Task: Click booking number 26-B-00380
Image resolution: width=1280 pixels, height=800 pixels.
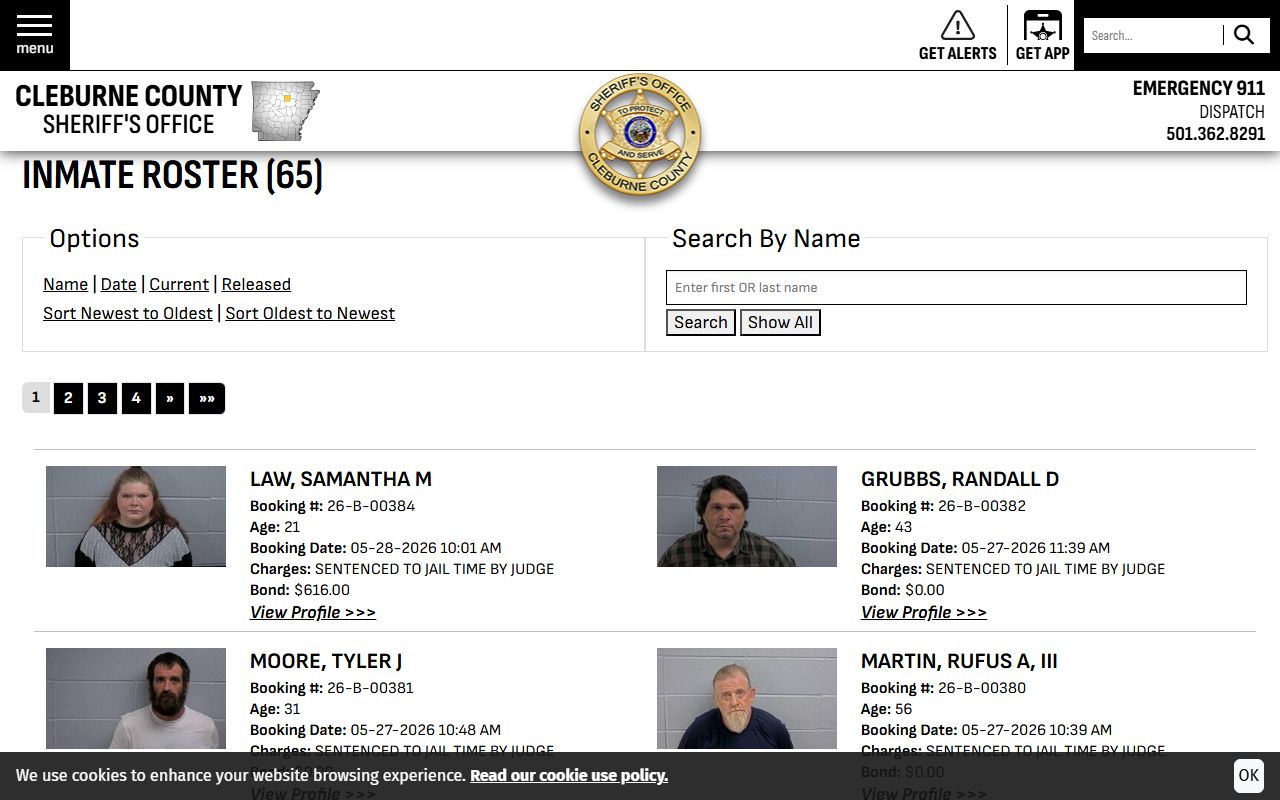Action: click(x=982, y=688)
